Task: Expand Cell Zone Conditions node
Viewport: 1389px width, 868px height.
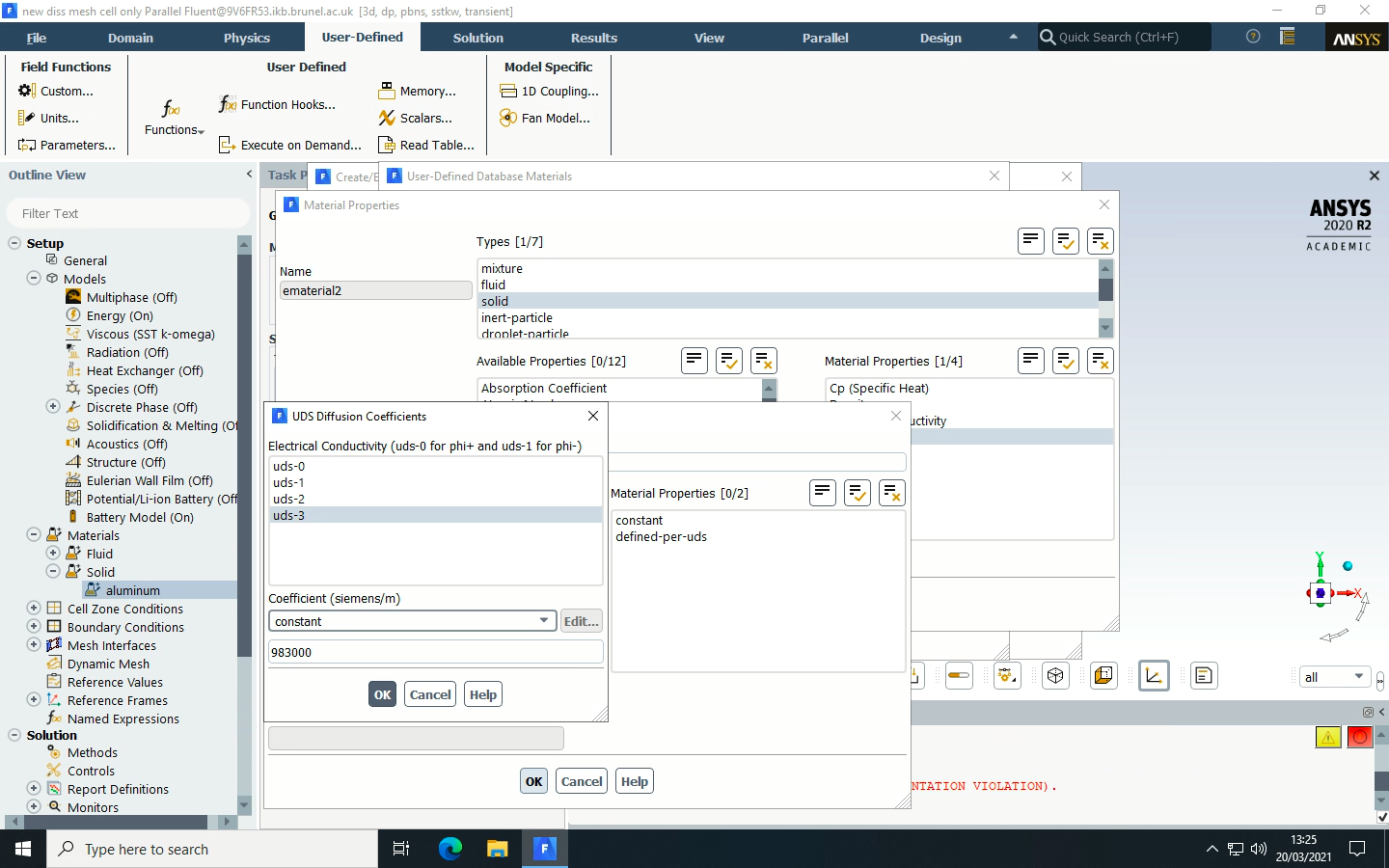Action: (x=34, y=608)
